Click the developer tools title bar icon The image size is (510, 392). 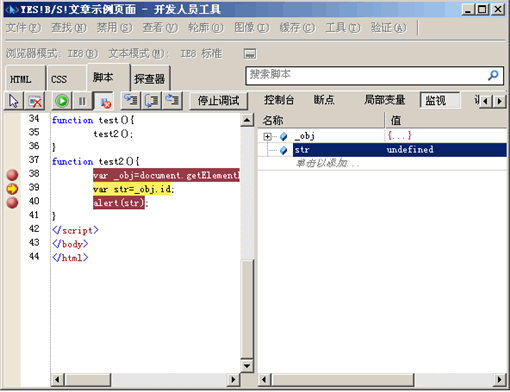pos(12,10)
